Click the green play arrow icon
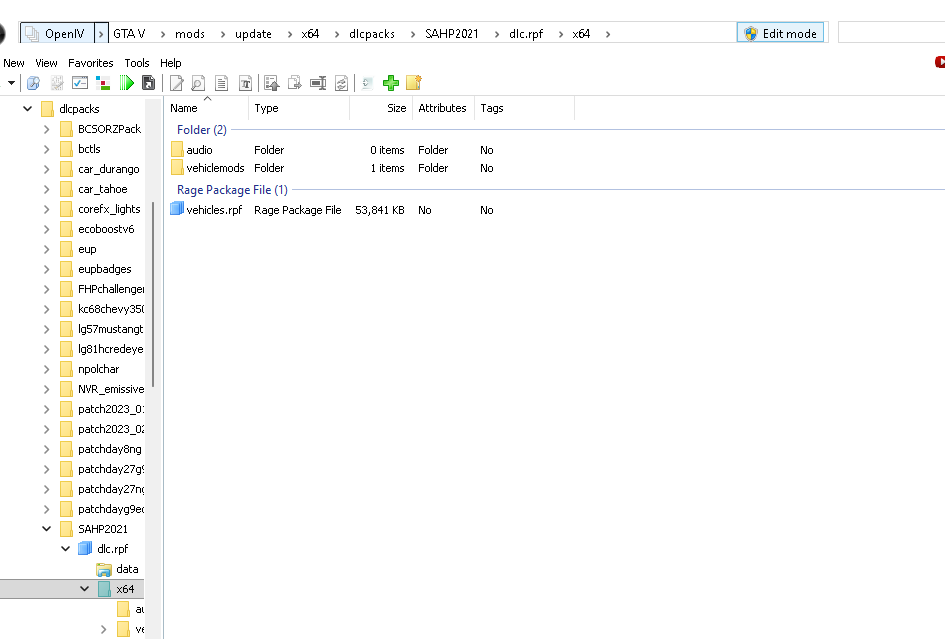 pyautogui.click(x=126, y=83)
